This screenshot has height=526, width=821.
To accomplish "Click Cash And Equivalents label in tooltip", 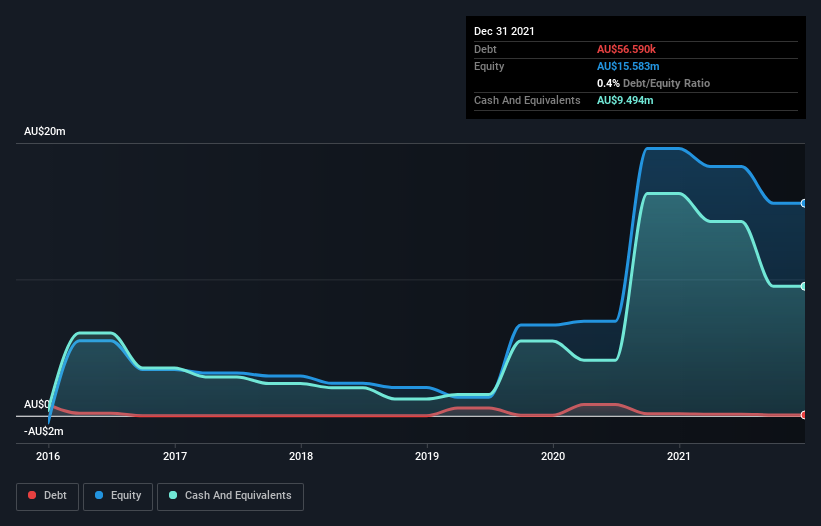I will 527,100.
